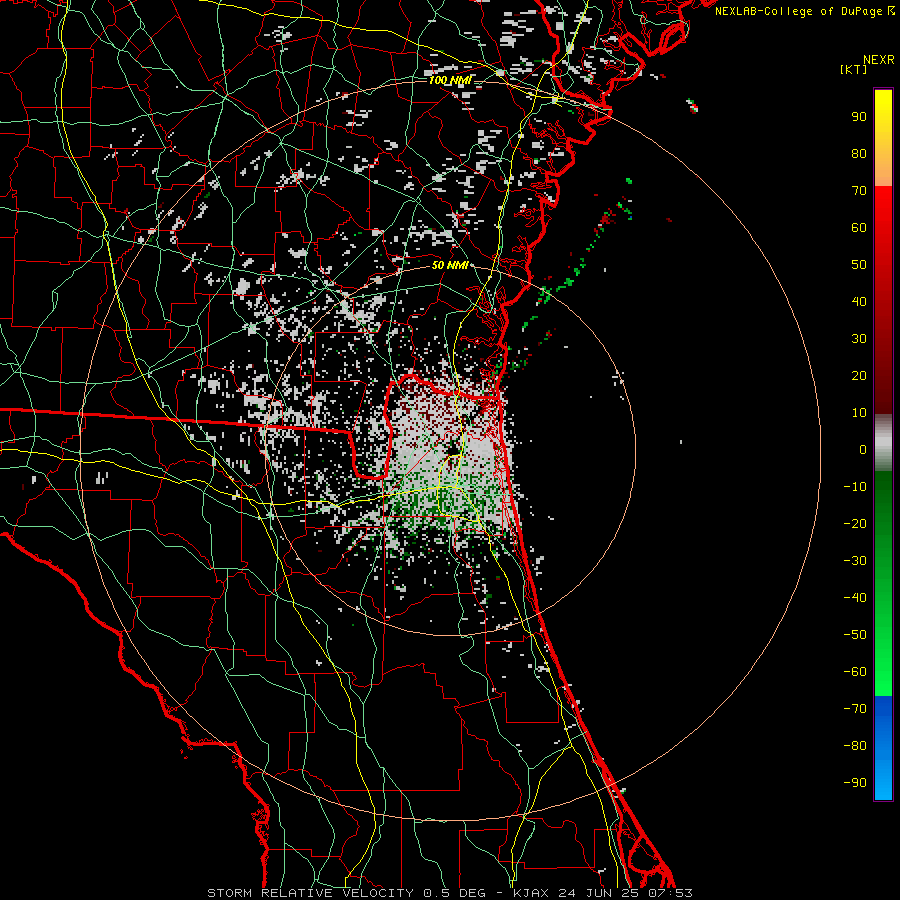Select the -90 value on velocity scale
The image size is (900, 900).
pos(855,783)
